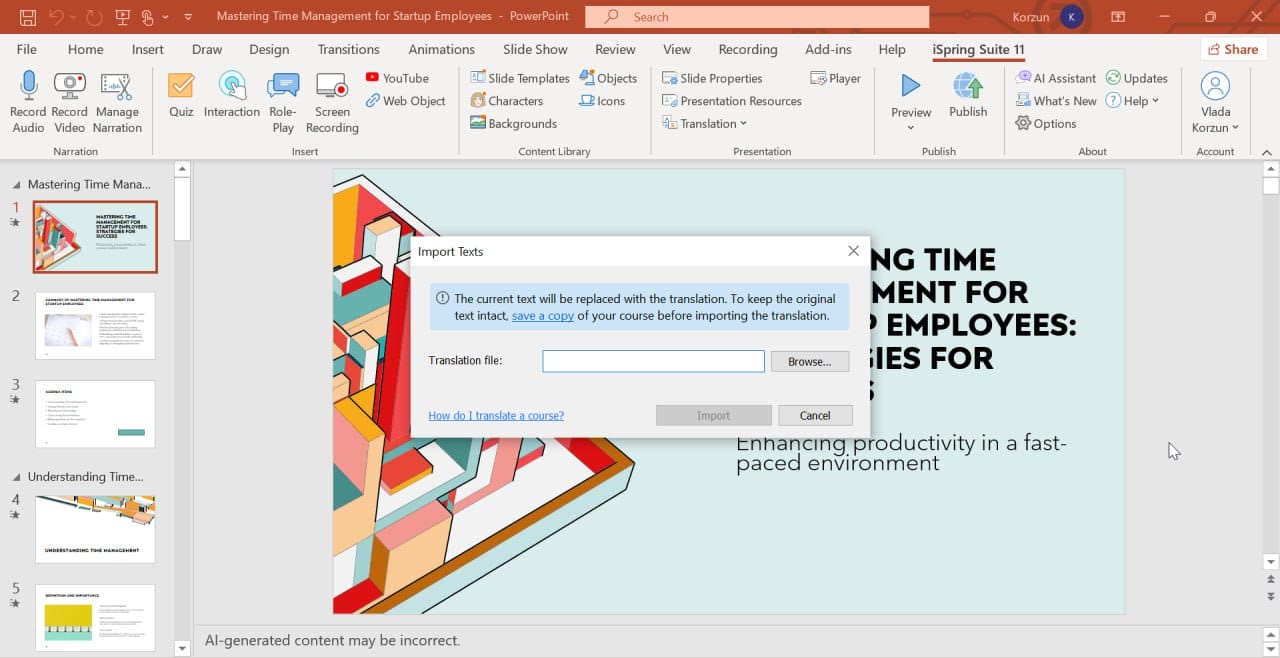Cancel the Import Texts dialog
Screen dimensions: 1280x658
815,415
